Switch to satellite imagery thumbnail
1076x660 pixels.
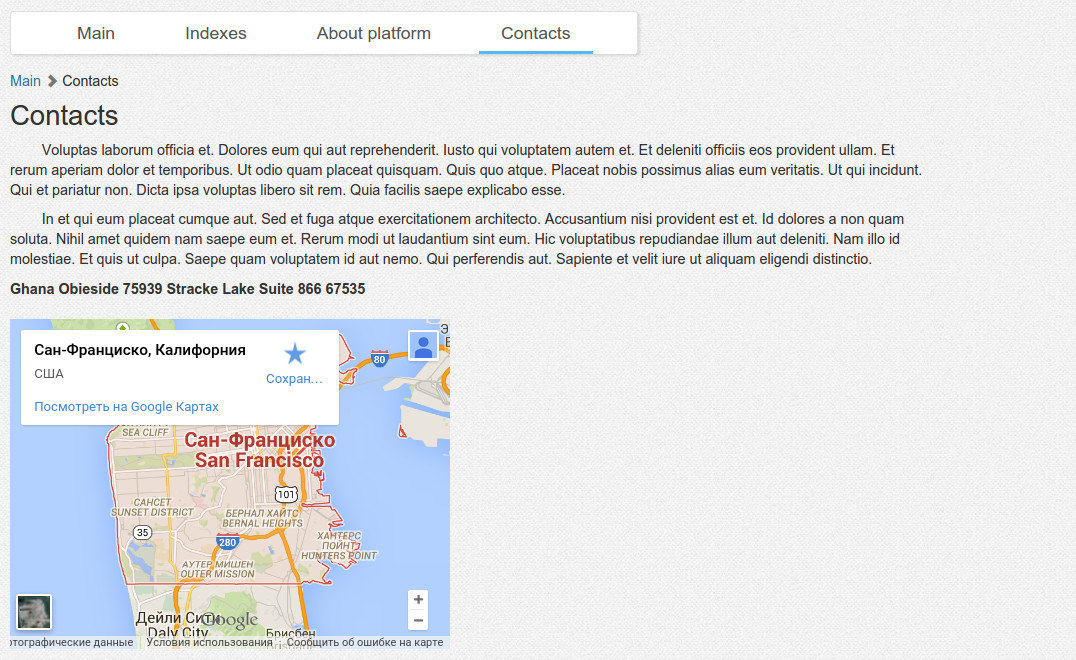(x=34, y=612)
